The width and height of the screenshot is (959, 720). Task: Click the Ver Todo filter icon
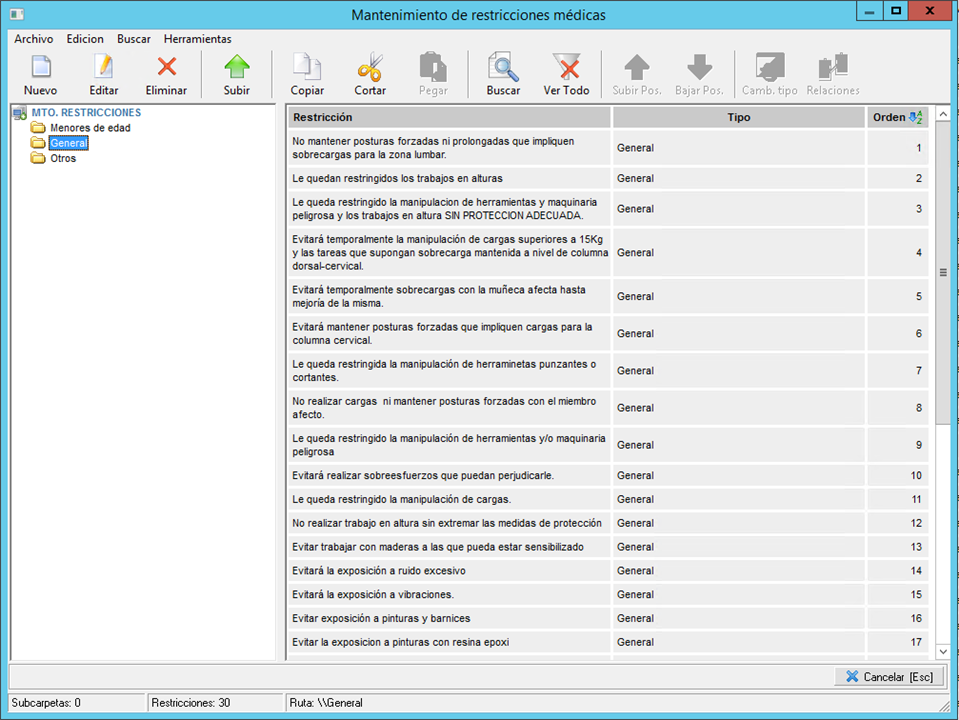click(x=566, y=68)
